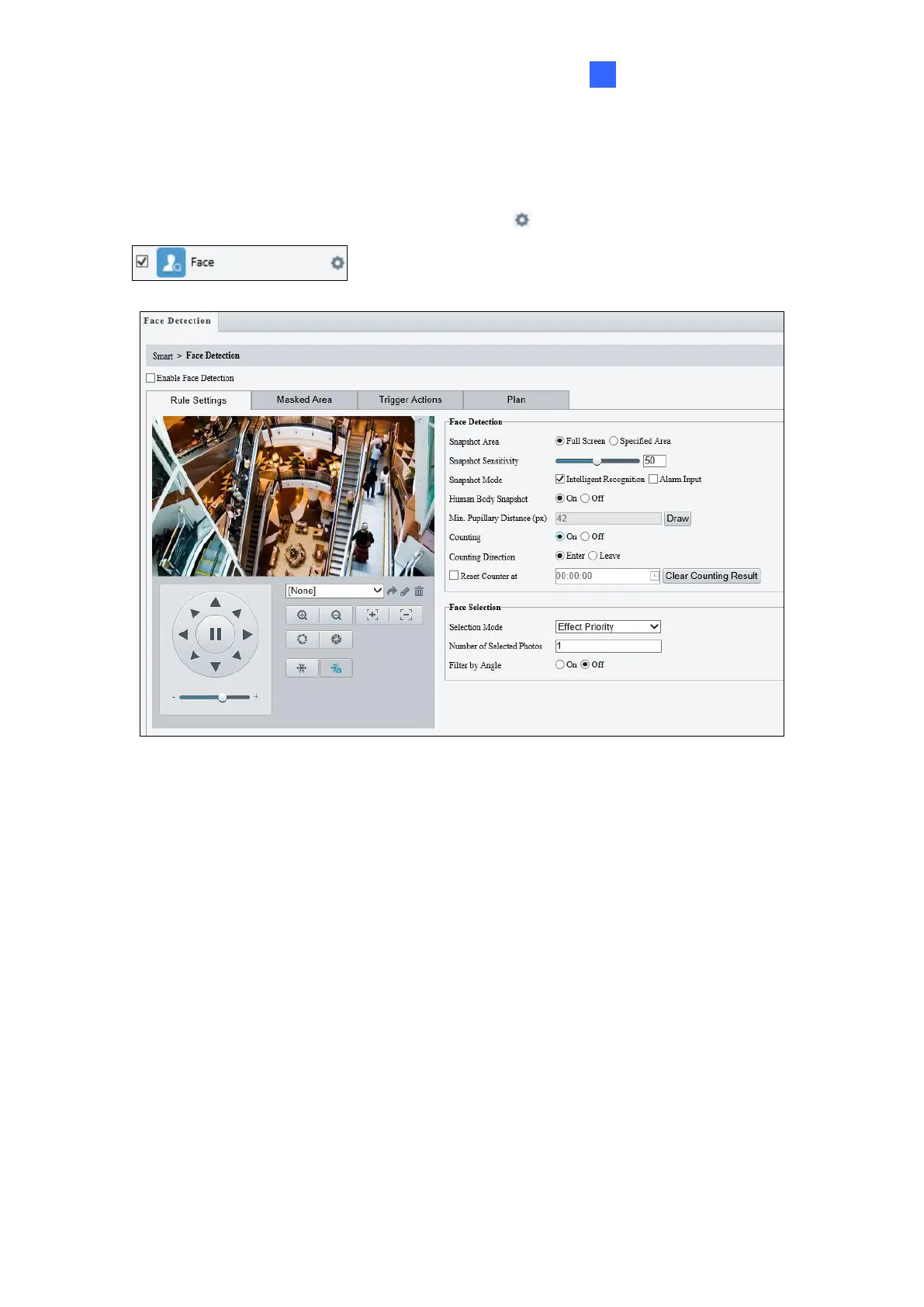924x1307 pixels.
Task: Click the Face Detection window tab
Action: click(178, 321)
